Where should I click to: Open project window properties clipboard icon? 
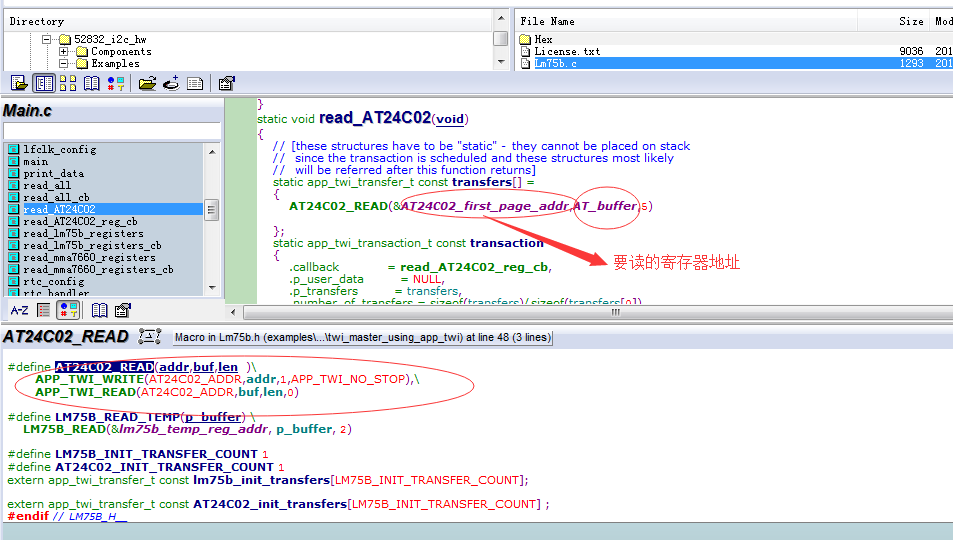(226, 83)
